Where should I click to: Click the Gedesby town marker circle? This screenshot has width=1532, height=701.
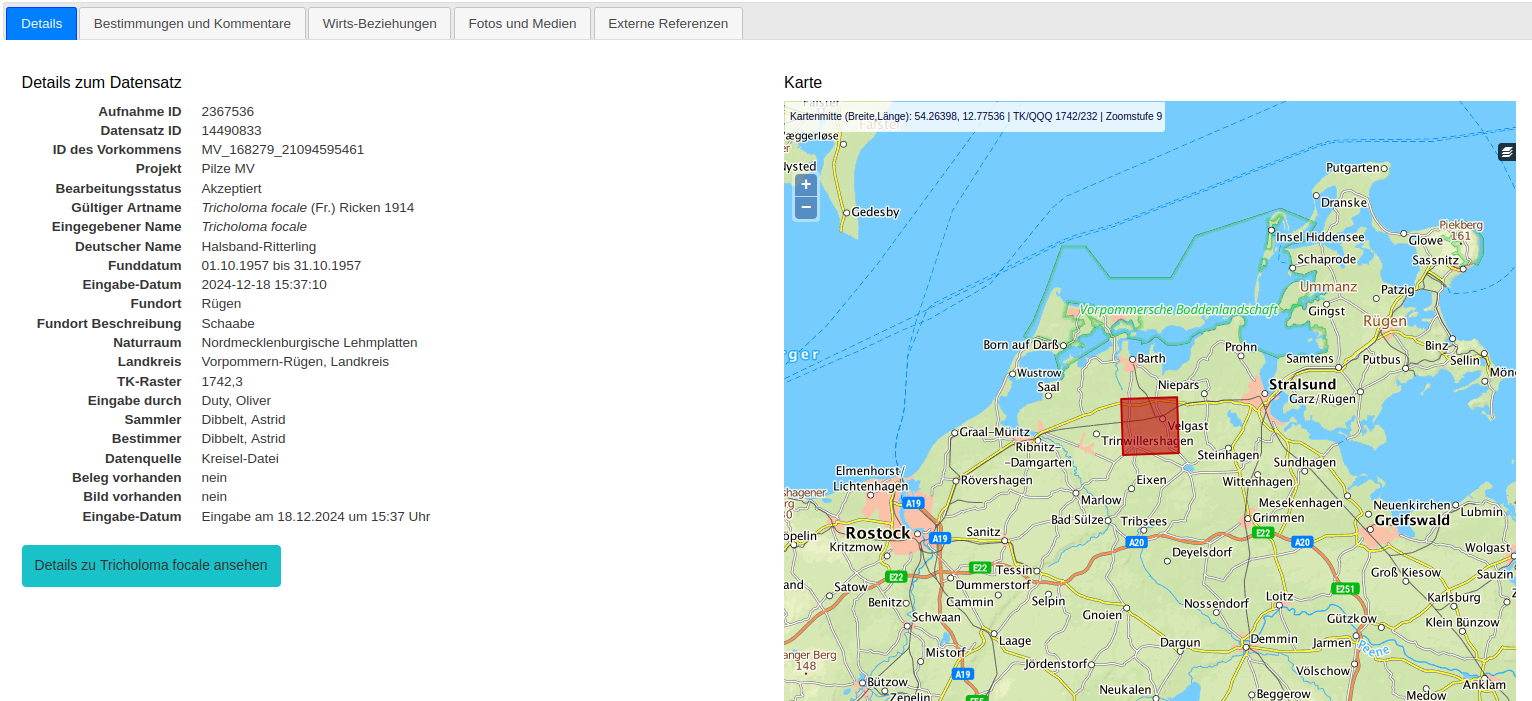click(846, 212)
